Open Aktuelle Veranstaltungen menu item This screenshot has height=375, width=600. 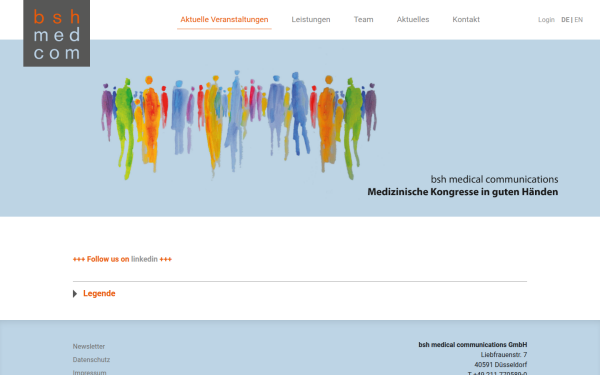[224, 20]
